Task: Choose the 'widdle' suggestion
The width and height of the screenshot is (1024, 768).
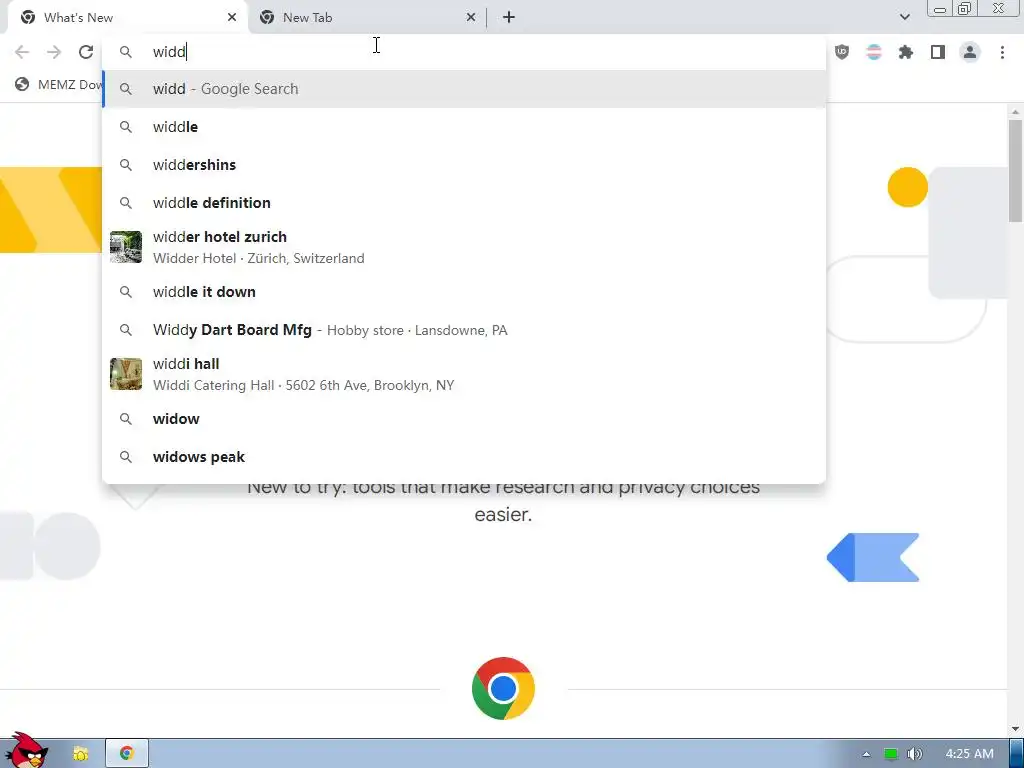Action: click(464, 127)
